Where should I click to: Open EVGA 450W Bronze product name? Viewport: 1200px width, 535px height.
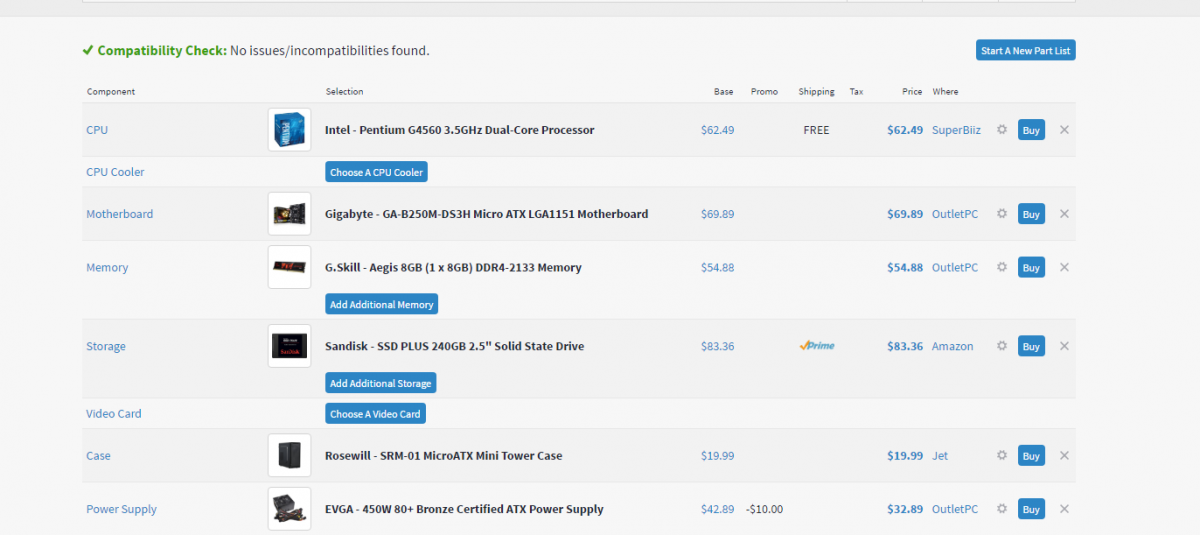coord(464,509)
